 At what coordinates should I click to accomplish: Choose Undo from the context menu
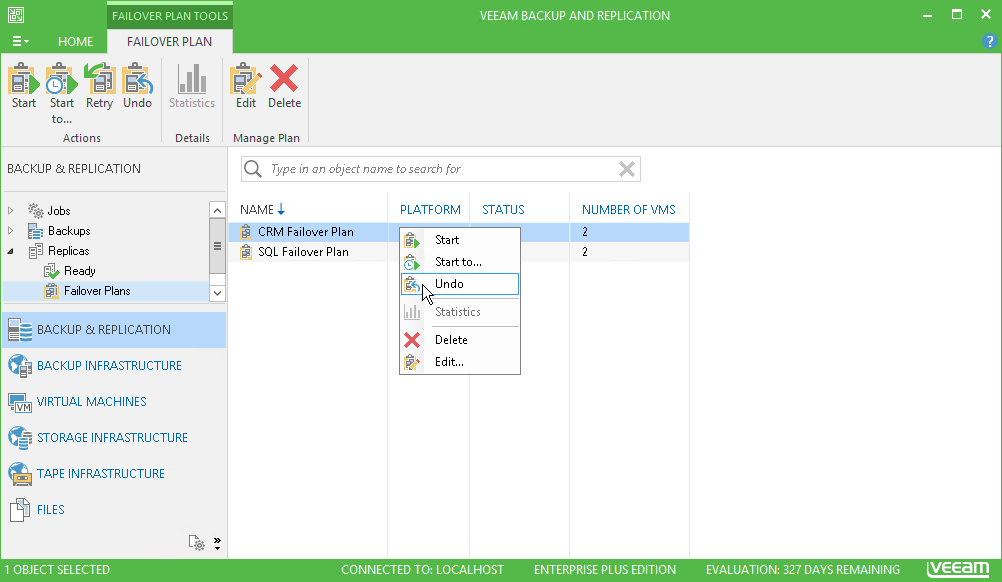(459, 284)
